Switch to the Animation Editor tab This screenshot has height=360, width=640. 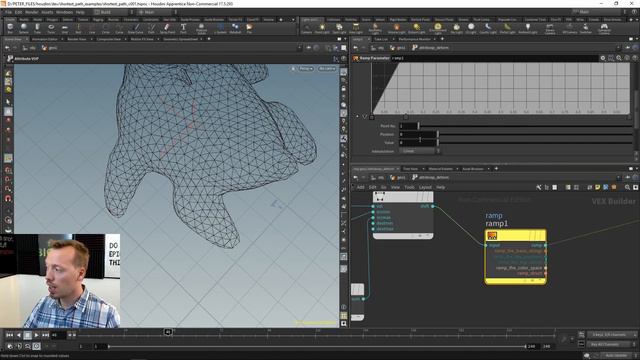[44, 39]
